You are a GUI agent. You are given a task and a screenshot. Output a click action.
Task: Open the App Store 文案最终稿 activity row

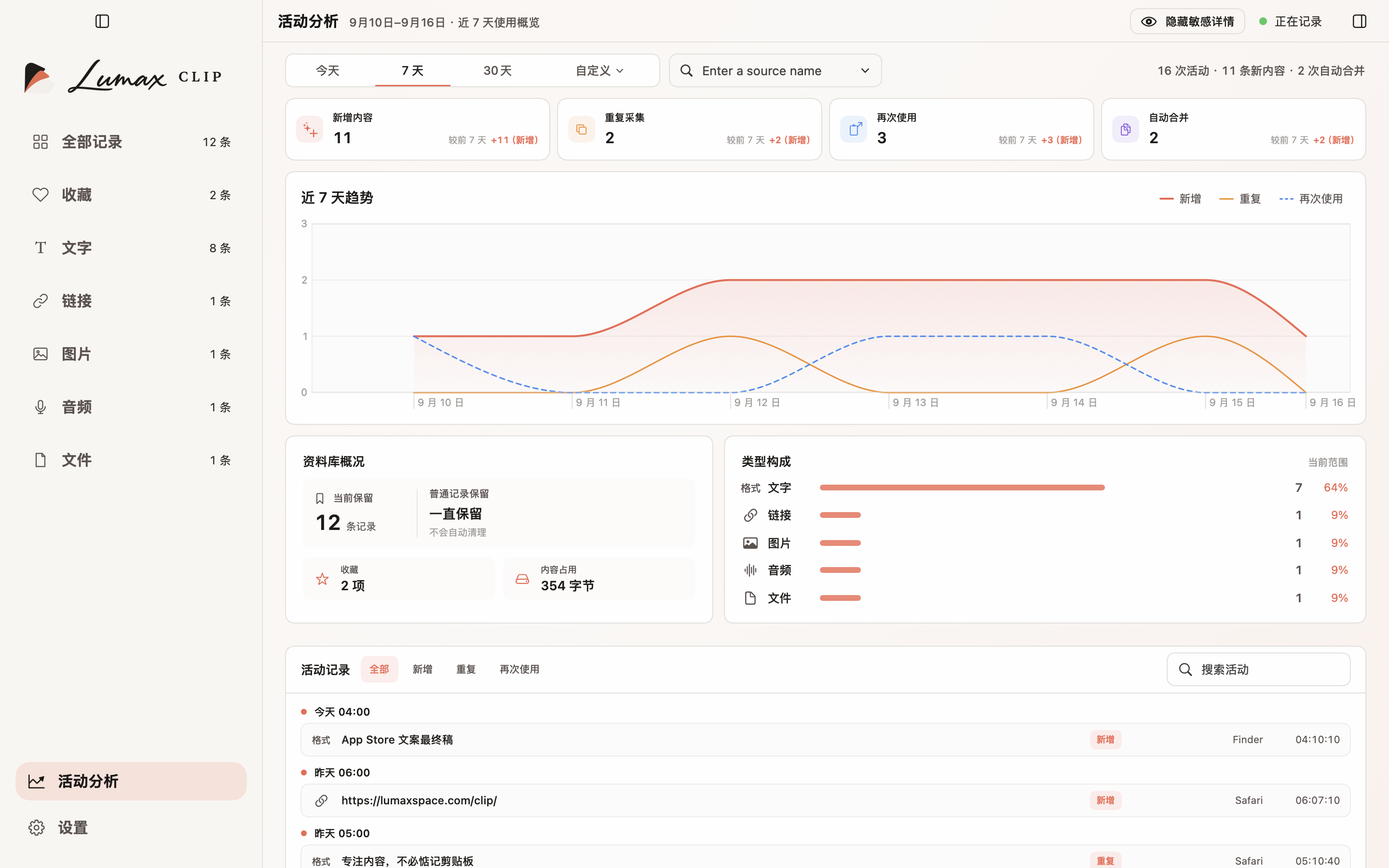pos(825,740)
